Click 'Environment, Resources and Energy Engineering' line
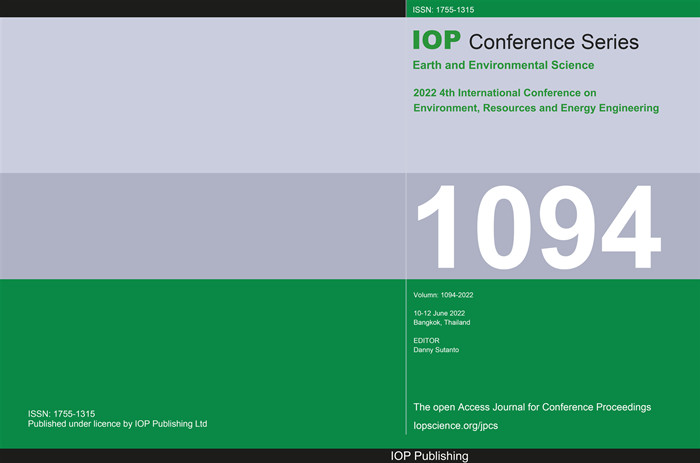The image size is (700, 463). pos(536,108)
